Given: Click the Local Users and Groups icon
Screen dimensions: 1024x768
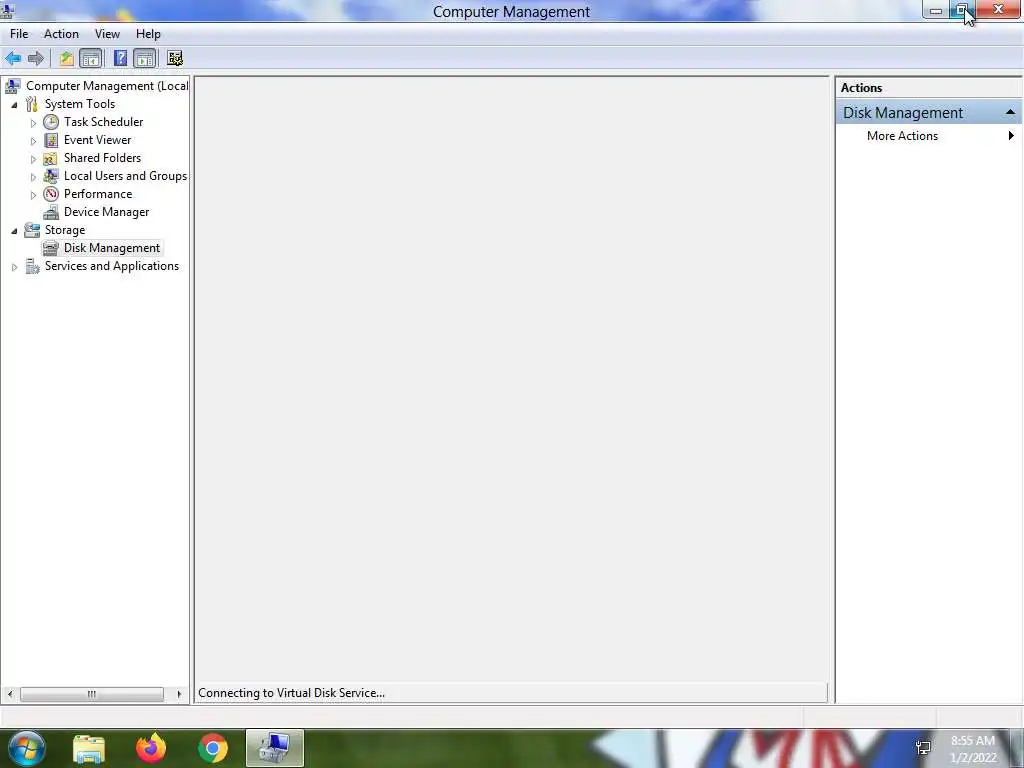Looking at the screenshot, I should click(x=51, y=176).
